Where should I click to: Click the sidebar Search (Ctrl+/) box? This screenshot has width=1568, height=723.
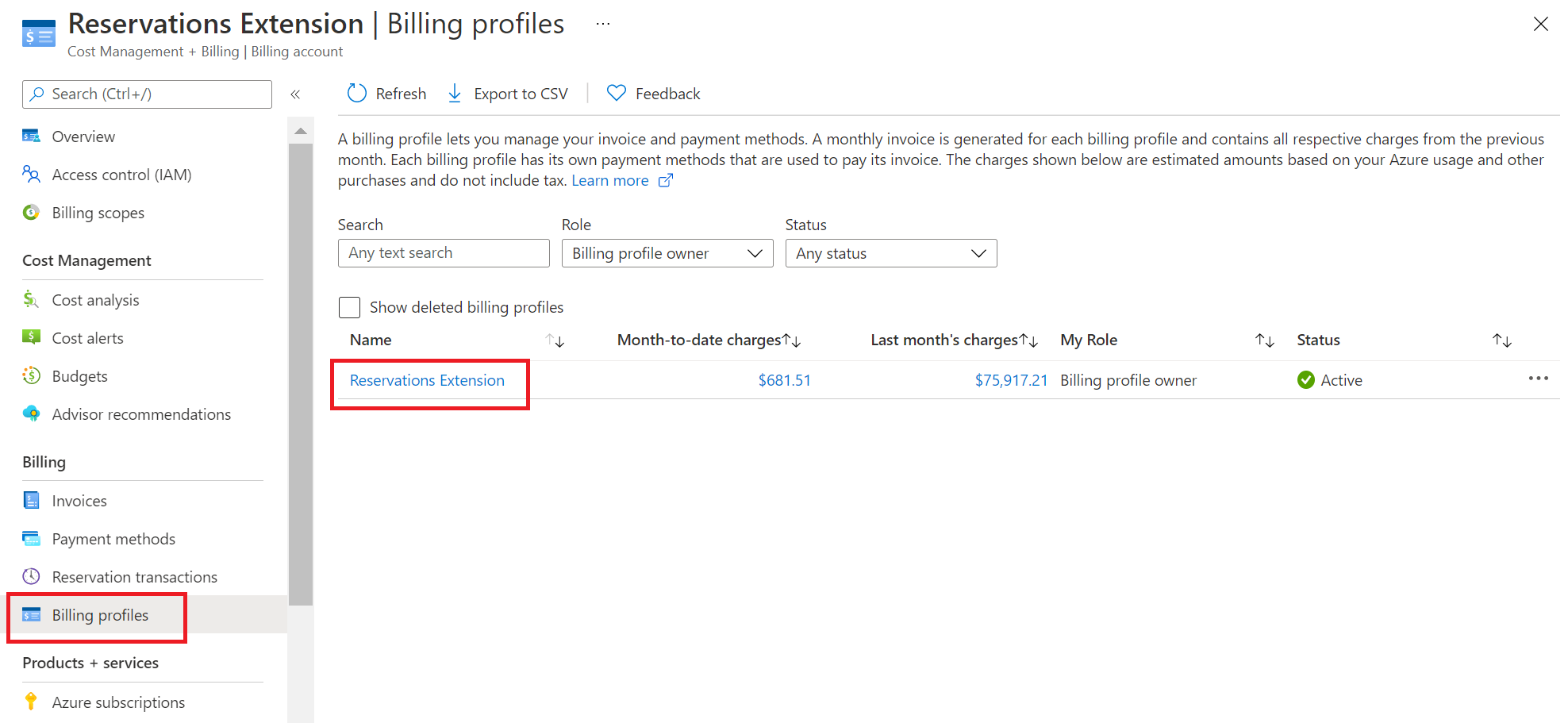(148, 94)
